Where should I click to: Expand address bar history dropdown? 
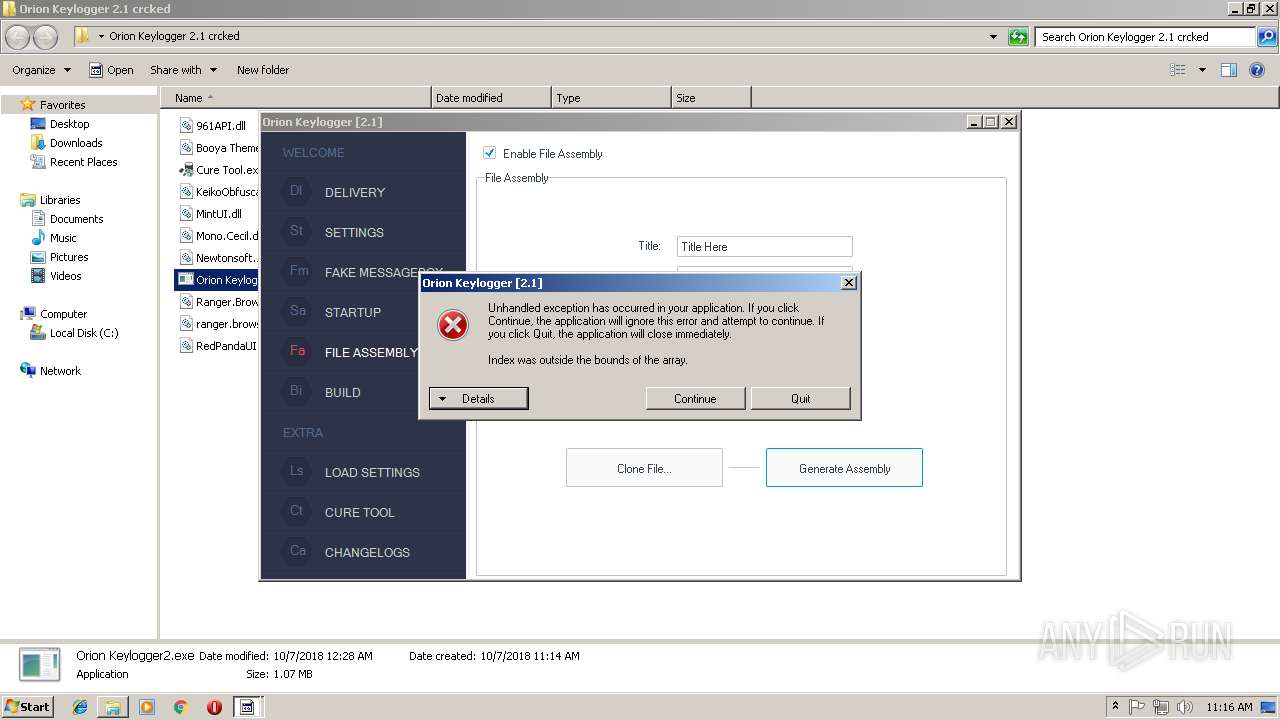tap(993, 37)
